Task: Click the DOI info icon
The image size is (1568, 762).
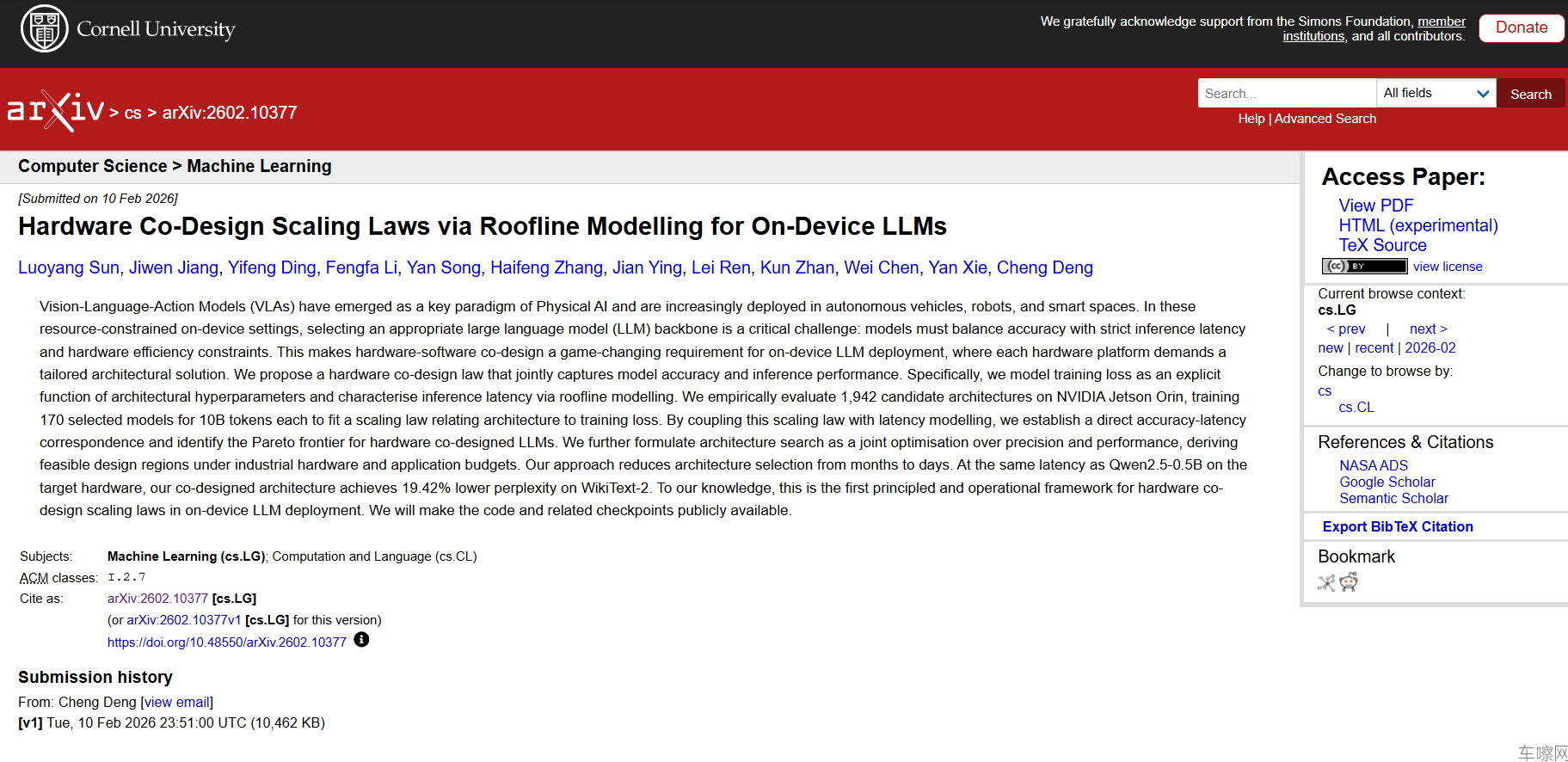Action: [x=361, y=640]
